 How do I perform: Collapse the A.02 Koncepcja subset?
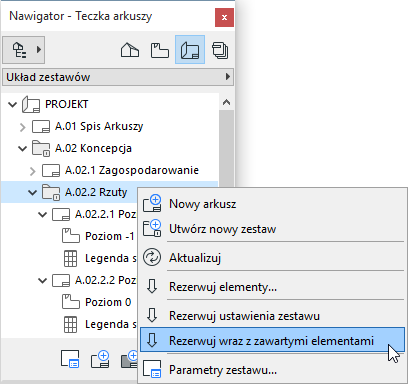click(22, 149)
